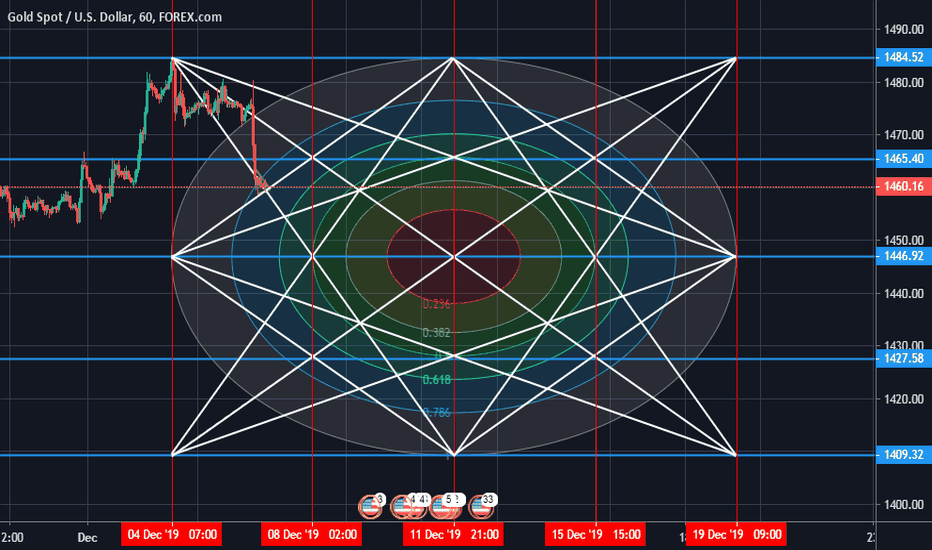
Task: Click the 1427.58 price axis label
Action: click(x=903, y=358)
